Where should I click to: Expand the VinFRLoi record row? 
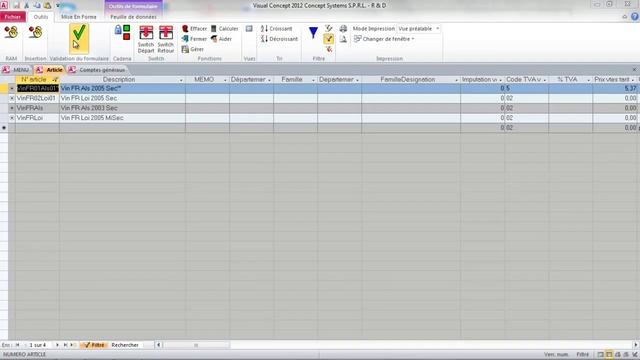(12, 118)
